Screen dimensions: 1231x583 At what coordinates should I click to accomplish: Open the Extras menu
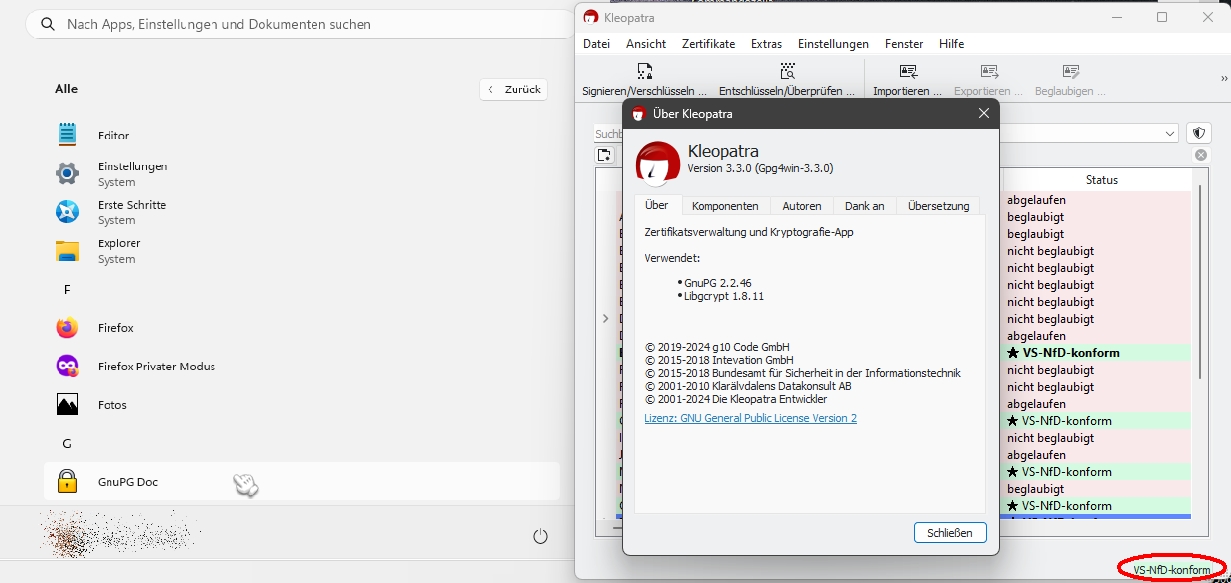tap(767, 44)
